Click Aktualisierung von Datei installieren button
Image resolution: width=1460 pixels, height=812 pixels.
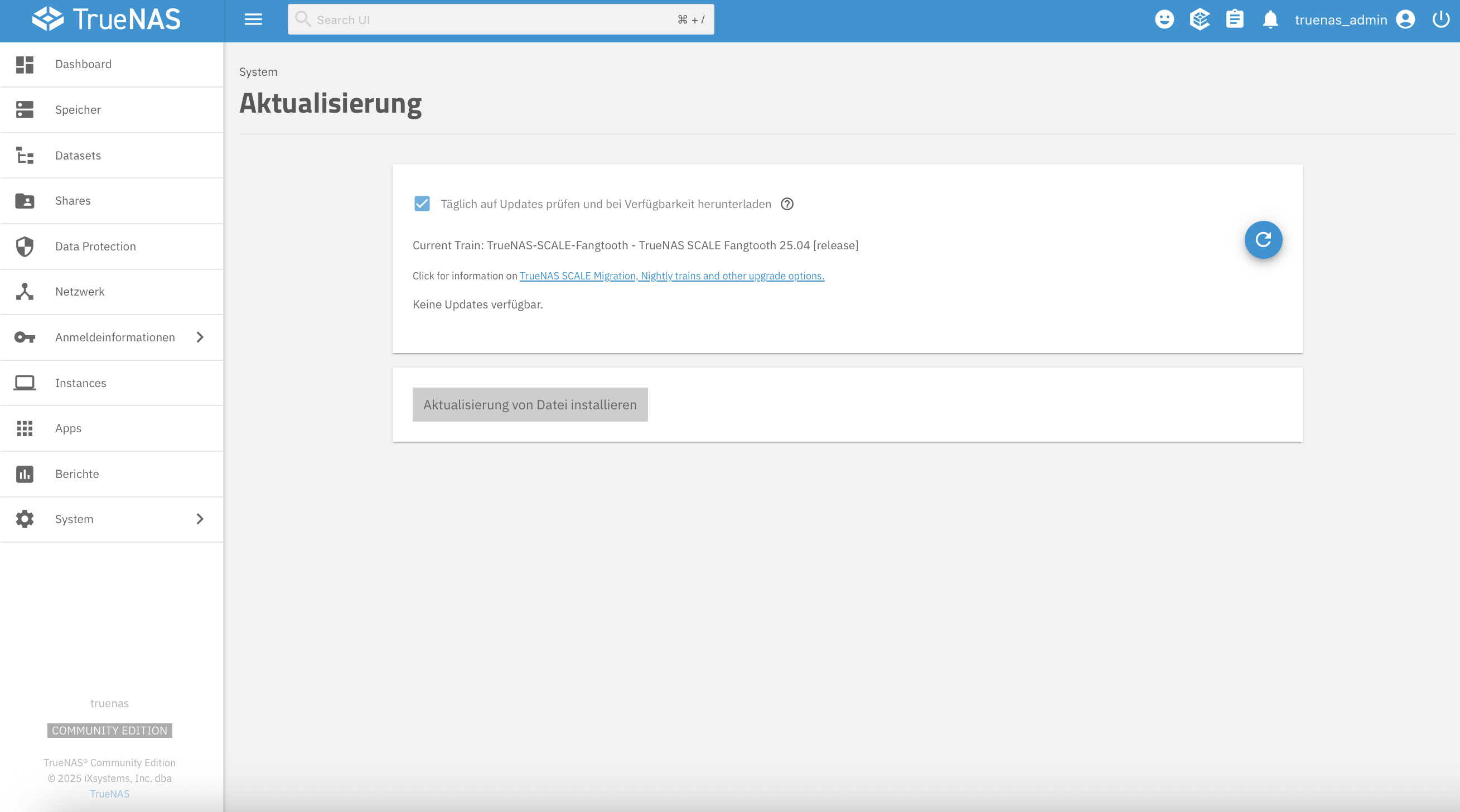coord(530,404)
